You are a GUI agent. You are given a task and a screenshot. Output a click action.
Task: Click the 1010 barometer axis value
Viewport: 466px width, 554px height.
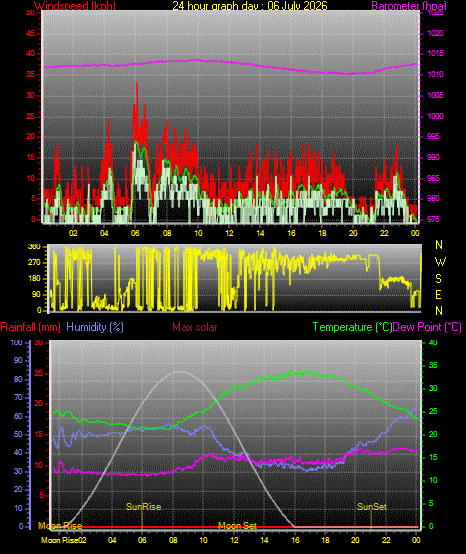pyautogui.click(x=436, y=75)
